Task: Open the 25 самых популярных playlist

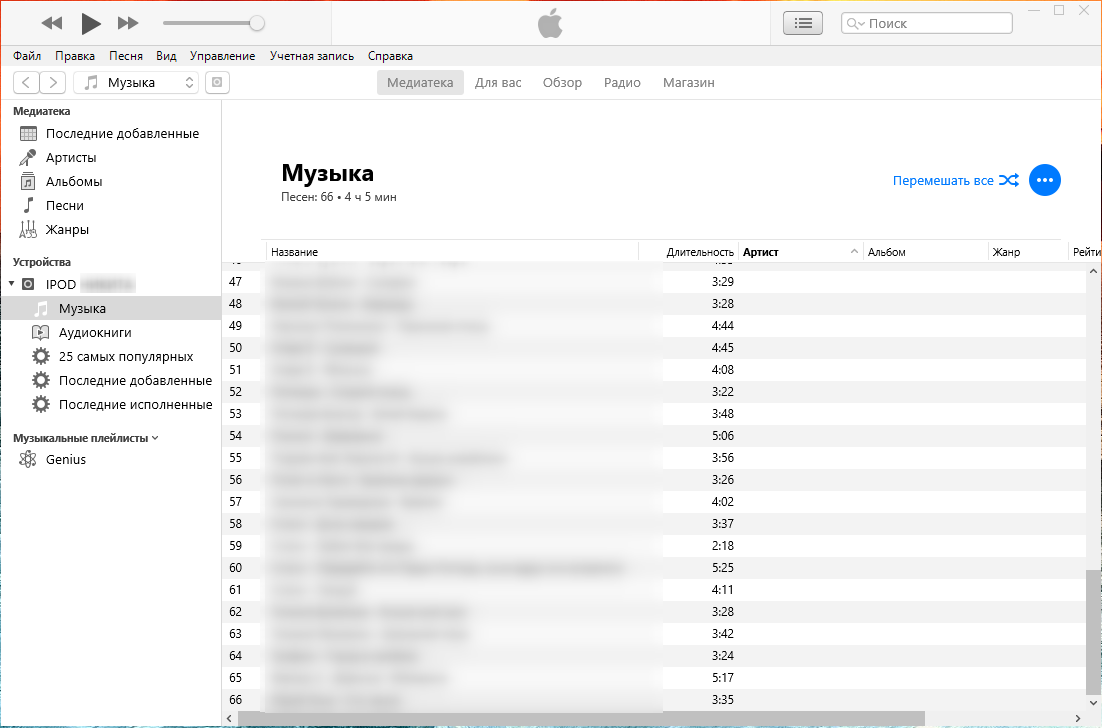Action: click(111, 356)
